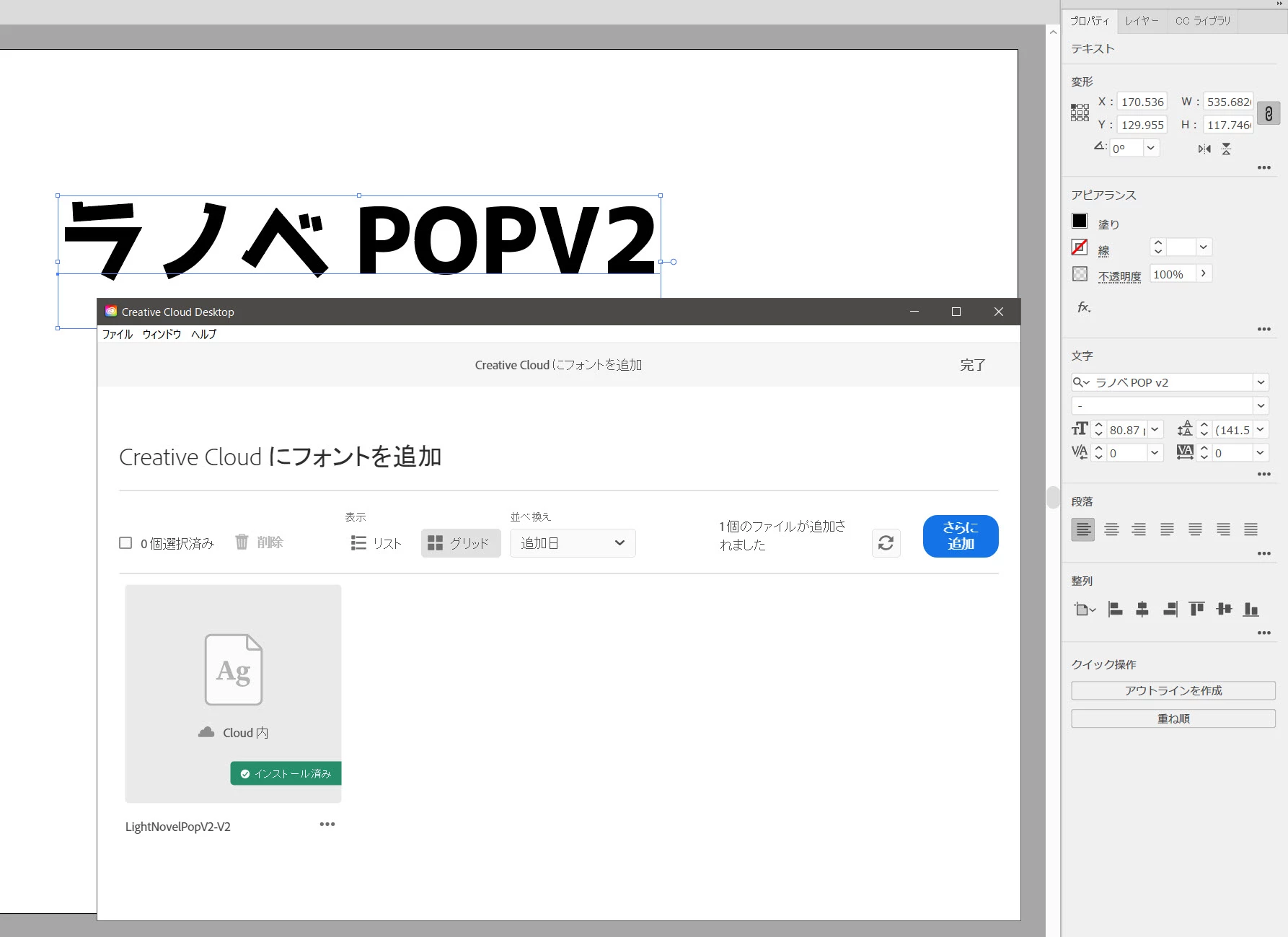The width and height of the screenshot is (1288, 937).
Task: Open the Align To options dropdown
Action: click(1085, 610)
